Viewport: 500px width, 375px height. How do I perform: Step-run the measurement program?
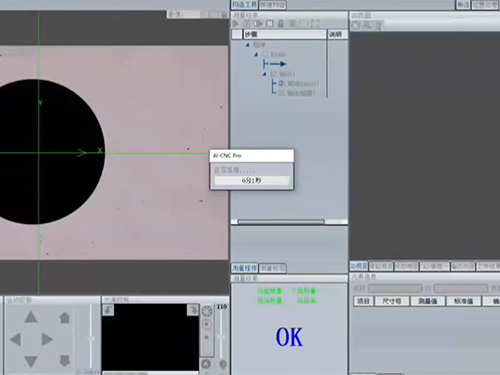tap(258, 23)
